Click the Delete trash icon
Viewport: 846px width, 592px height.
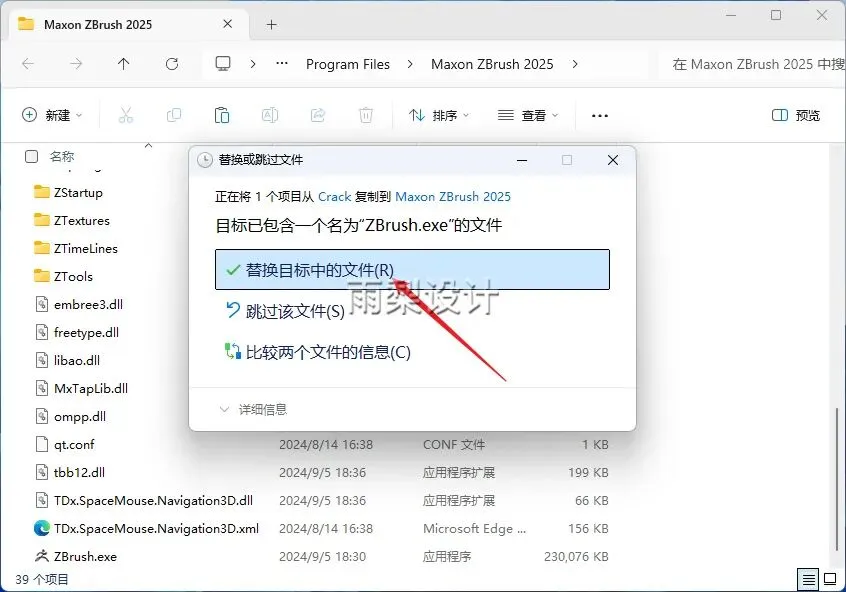click(x=366, y=115)
